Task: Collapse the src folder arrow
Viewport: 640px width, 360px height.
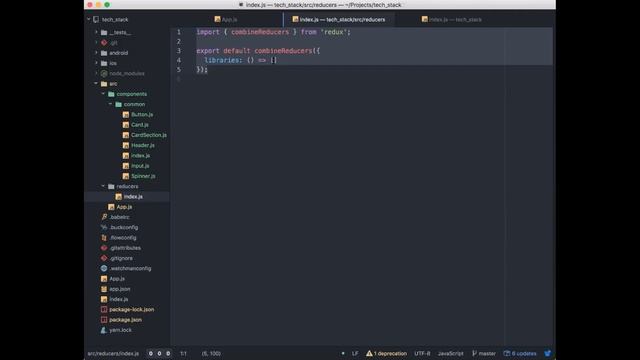Action: click(96, 83)
